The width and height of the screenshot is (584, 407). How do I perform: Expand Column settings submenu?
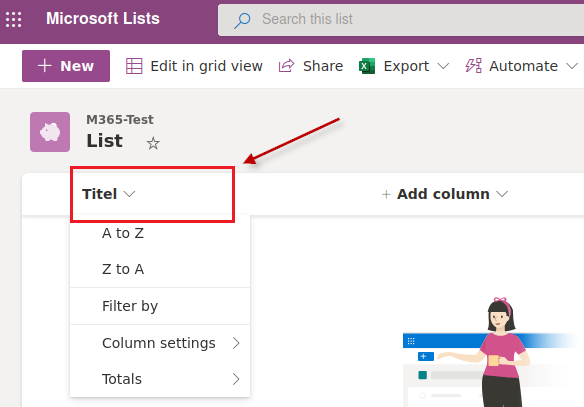(x=160, y=343)
